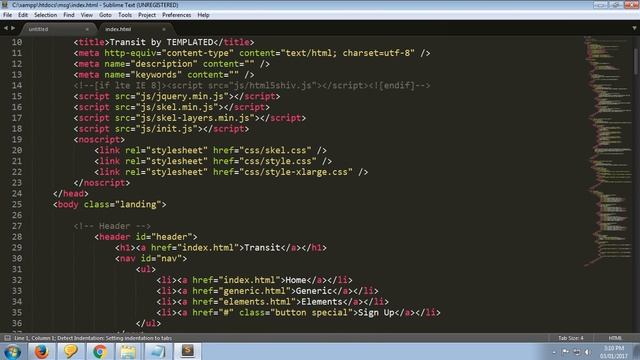Click line number 36 in gutter

coord(17,323)
